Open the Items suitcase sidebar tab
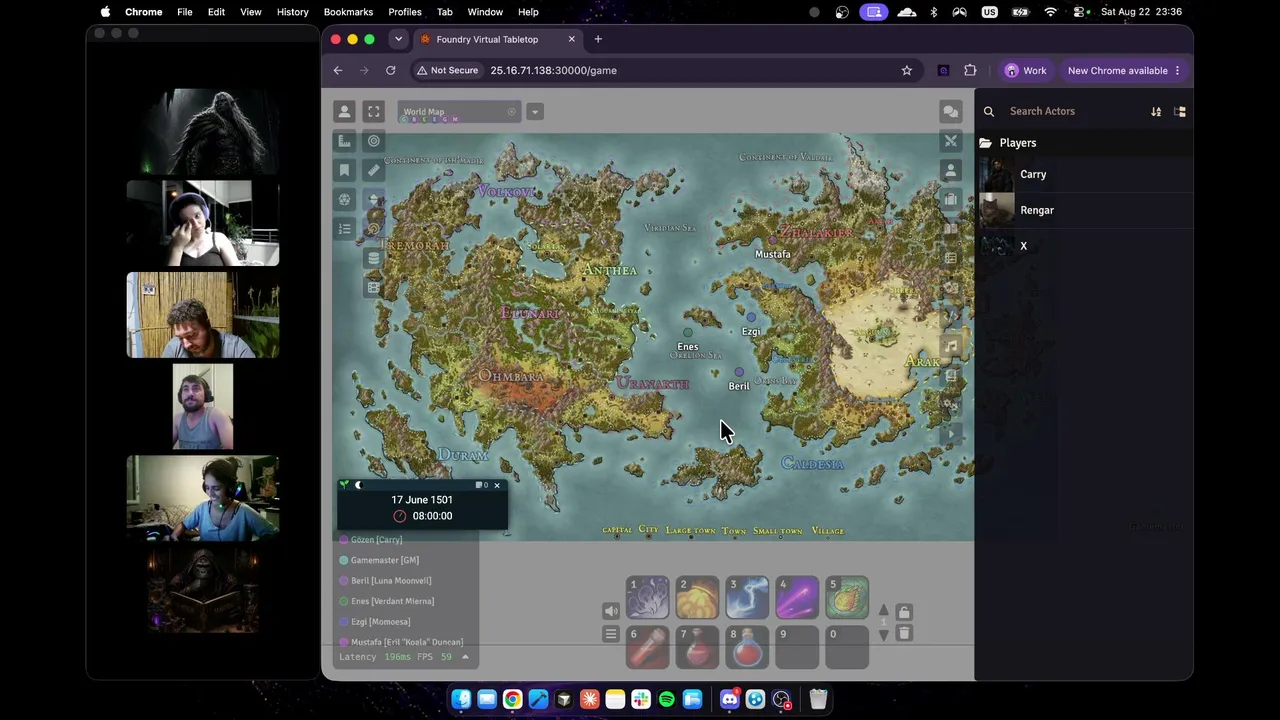 (951, 199)
